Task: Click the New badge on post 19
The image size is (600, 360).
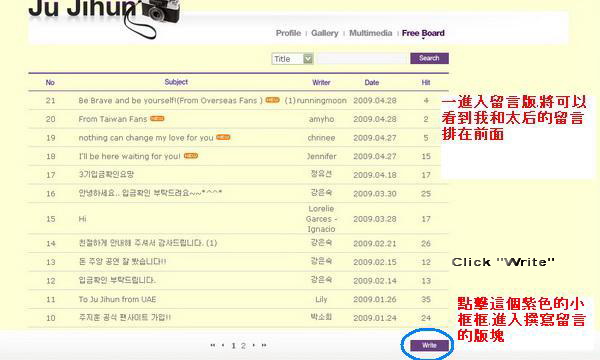Action: (x=223, y=137)
